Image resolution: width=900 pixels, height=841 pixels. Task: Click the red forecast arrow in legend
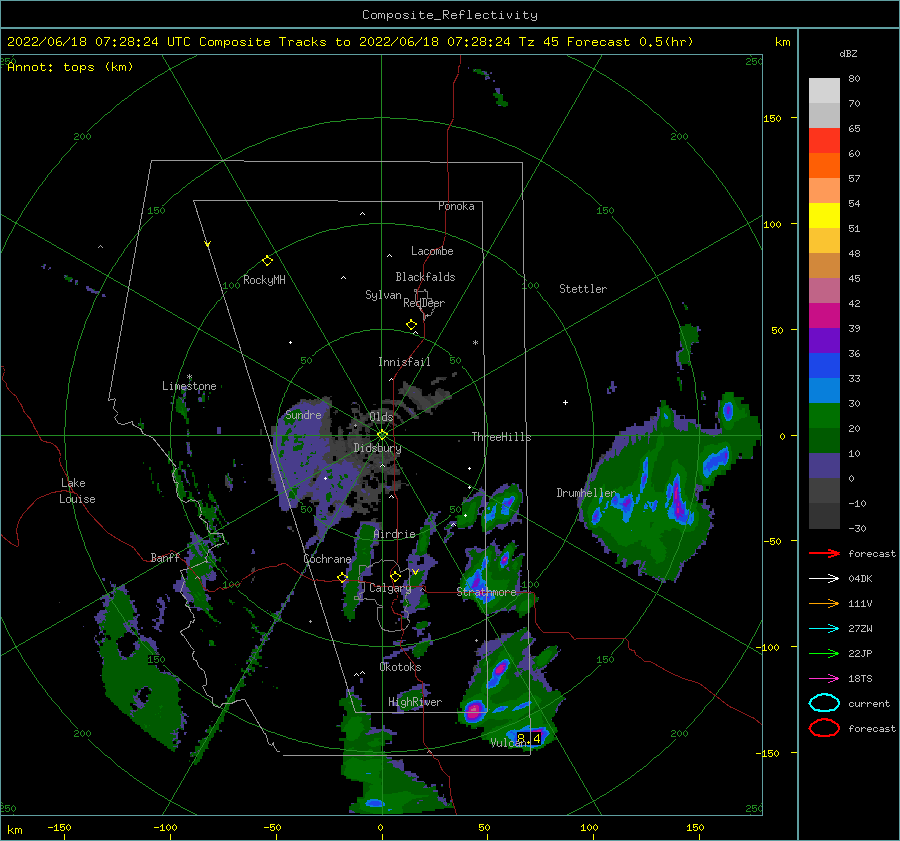click(824, 553)
